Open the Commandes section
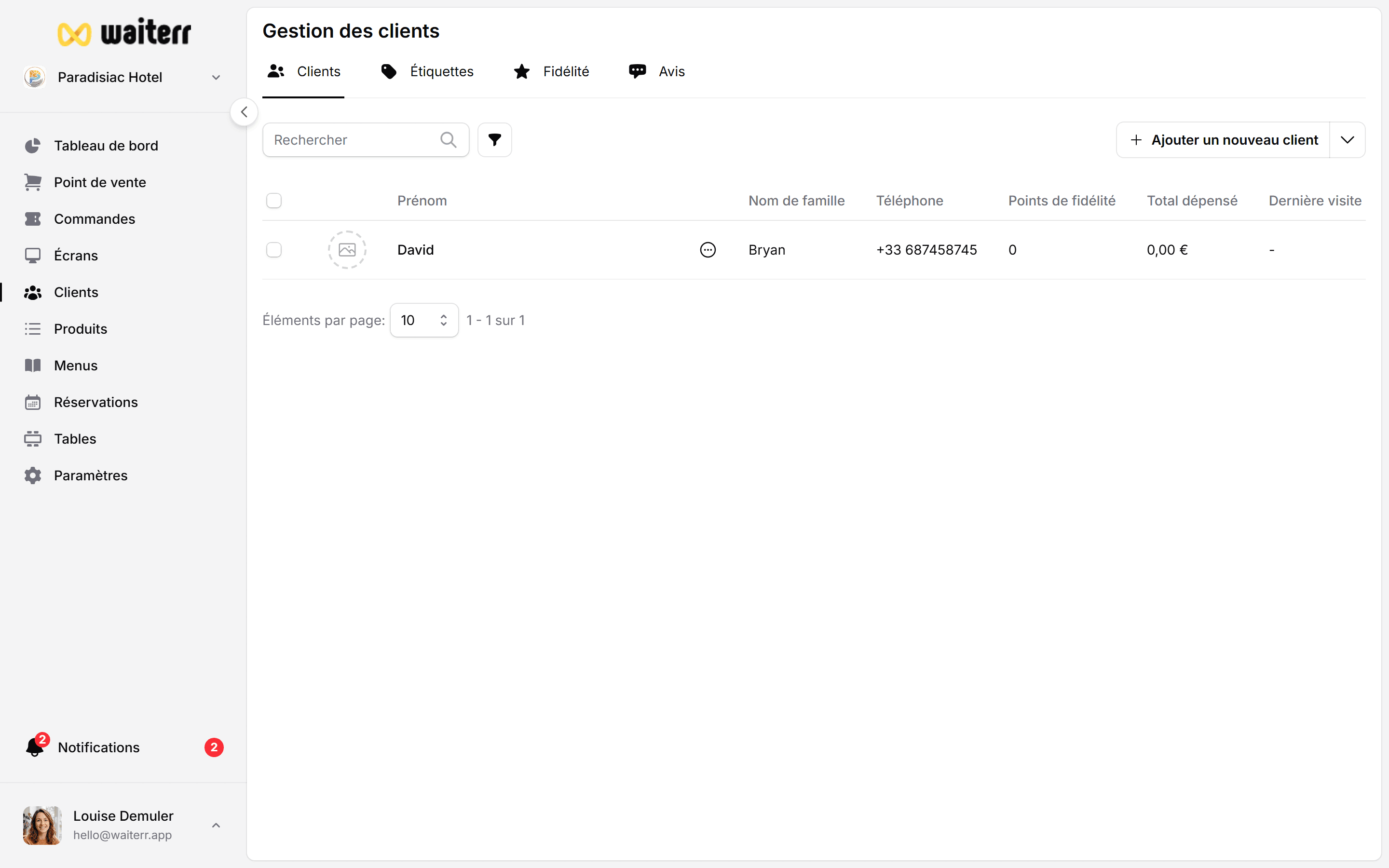This screenshot has height=868, width=1389. pos(95,219)
